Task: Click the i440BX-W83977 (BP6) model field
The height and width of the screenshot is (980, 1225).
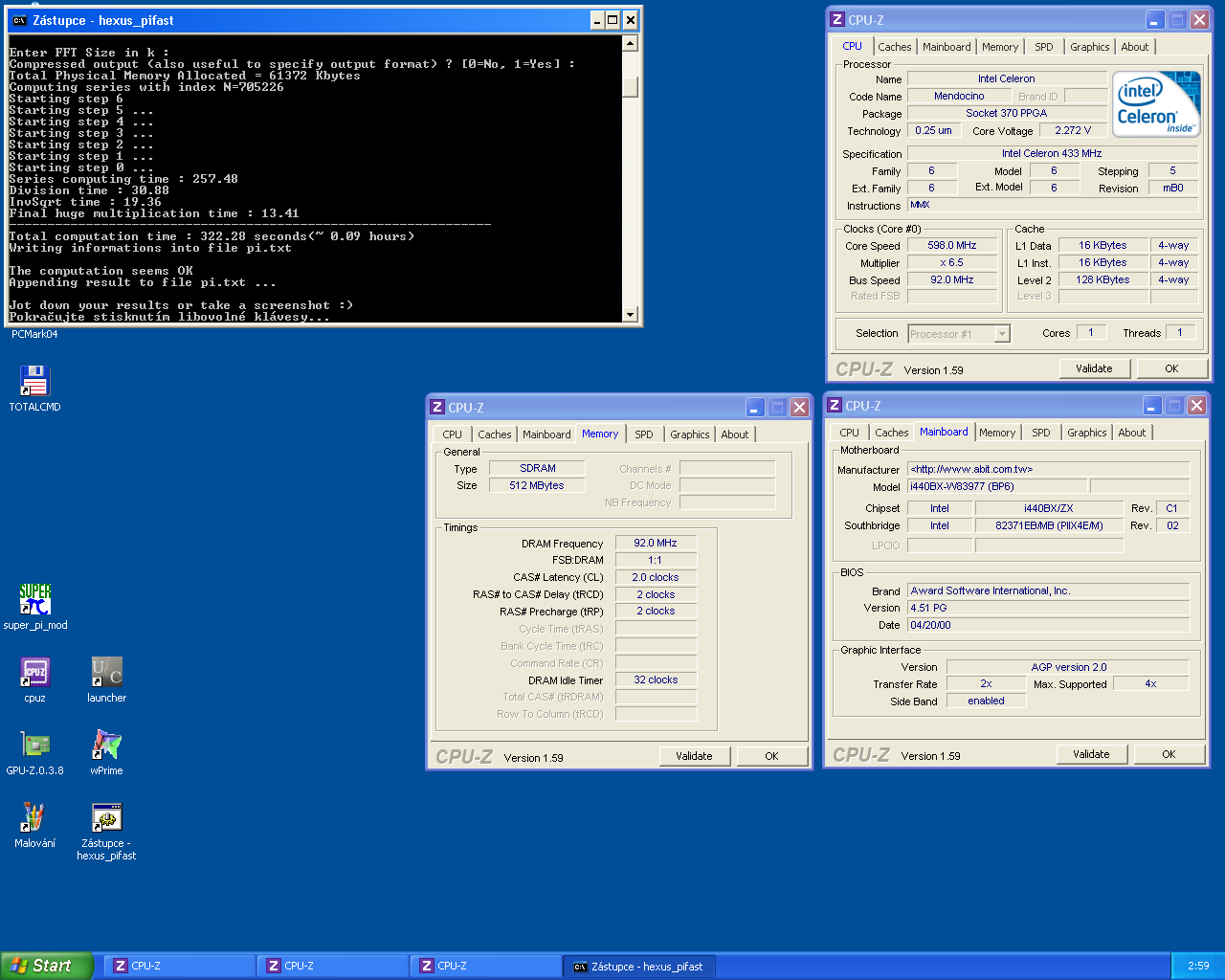Action: (997, 486)
